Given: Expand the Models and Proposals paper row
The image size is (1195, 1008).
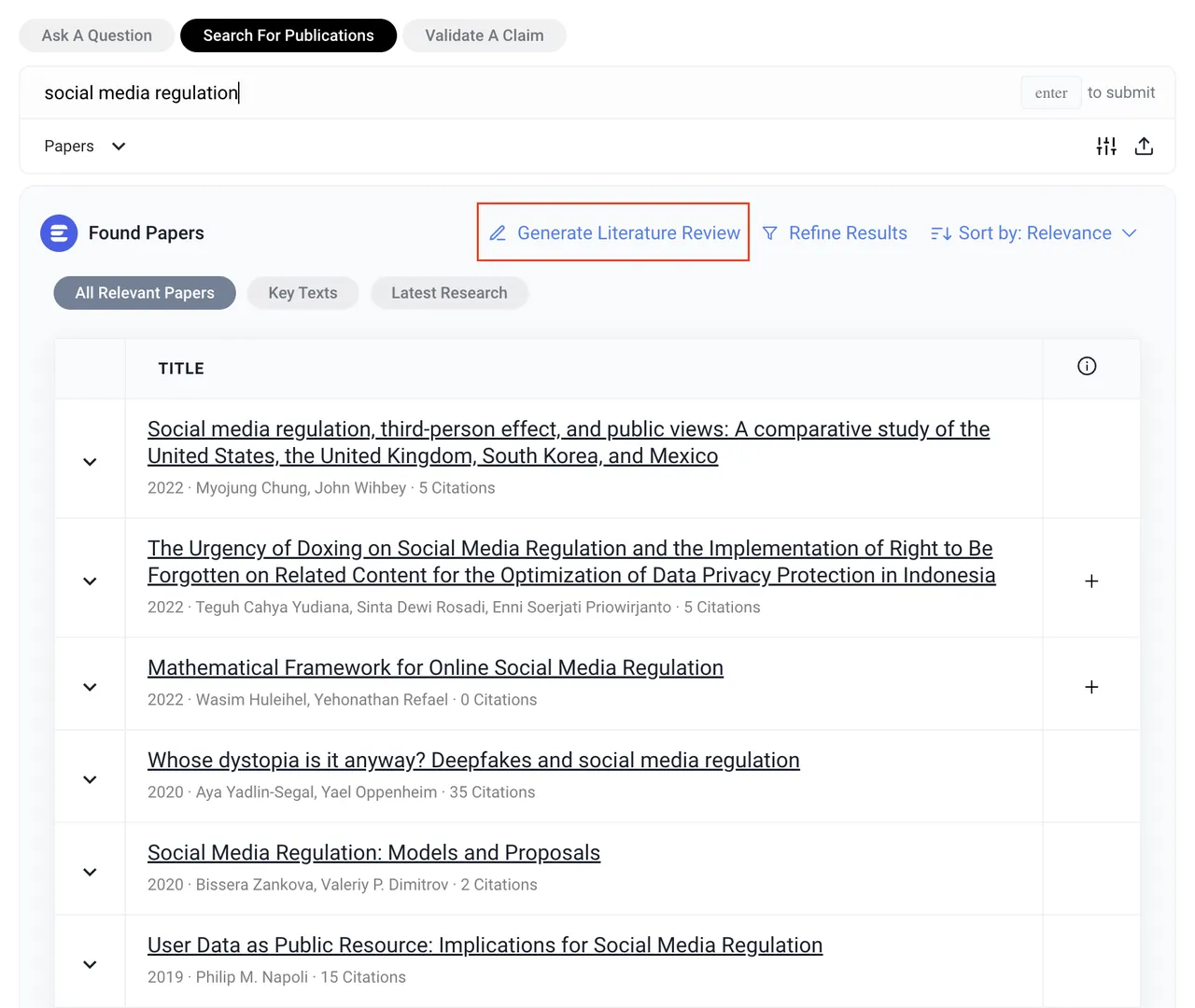Looking at the screenshot, I should 90,872.
